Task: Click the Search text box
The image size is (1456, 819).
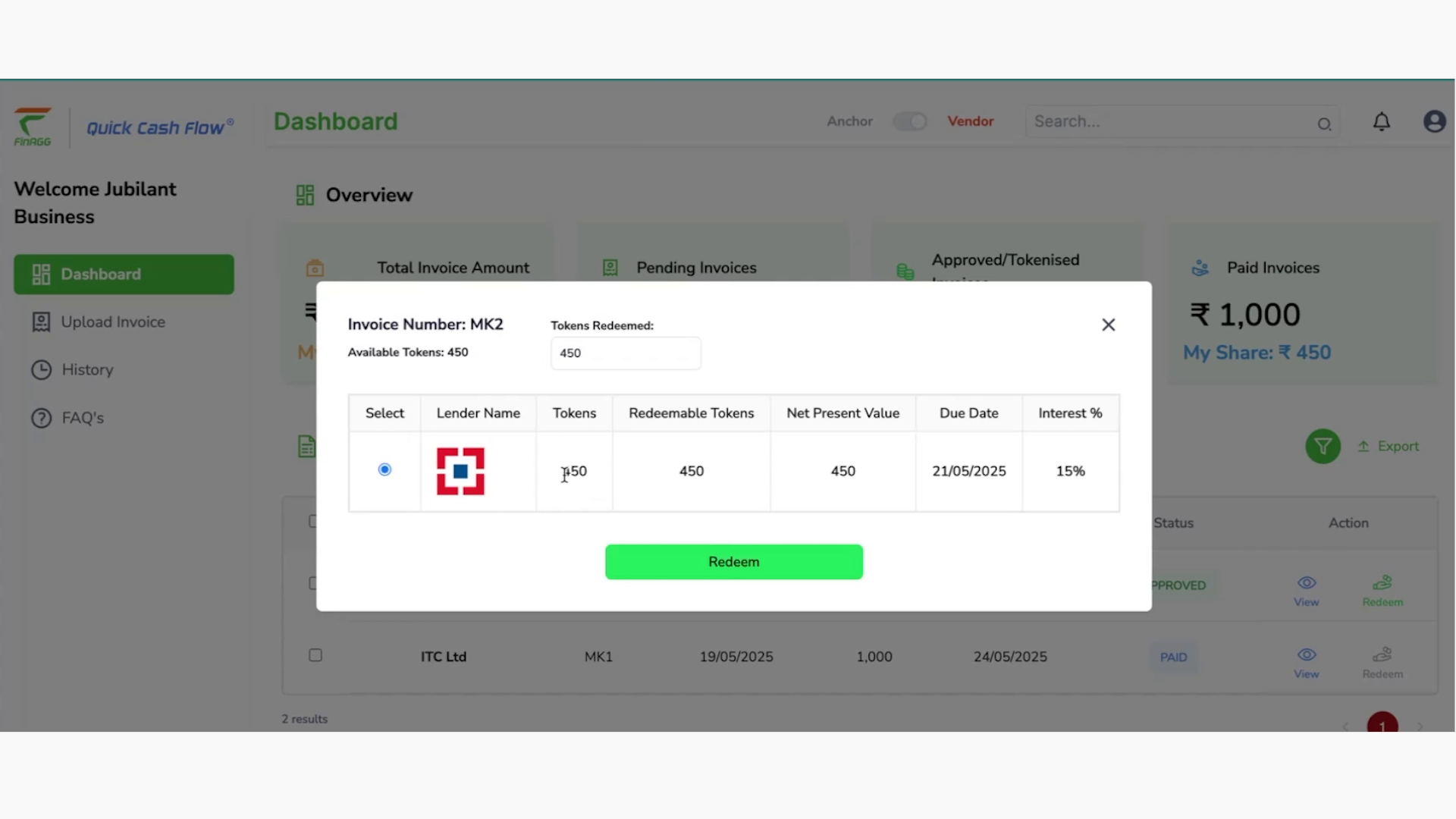Action: point(1168,121)
